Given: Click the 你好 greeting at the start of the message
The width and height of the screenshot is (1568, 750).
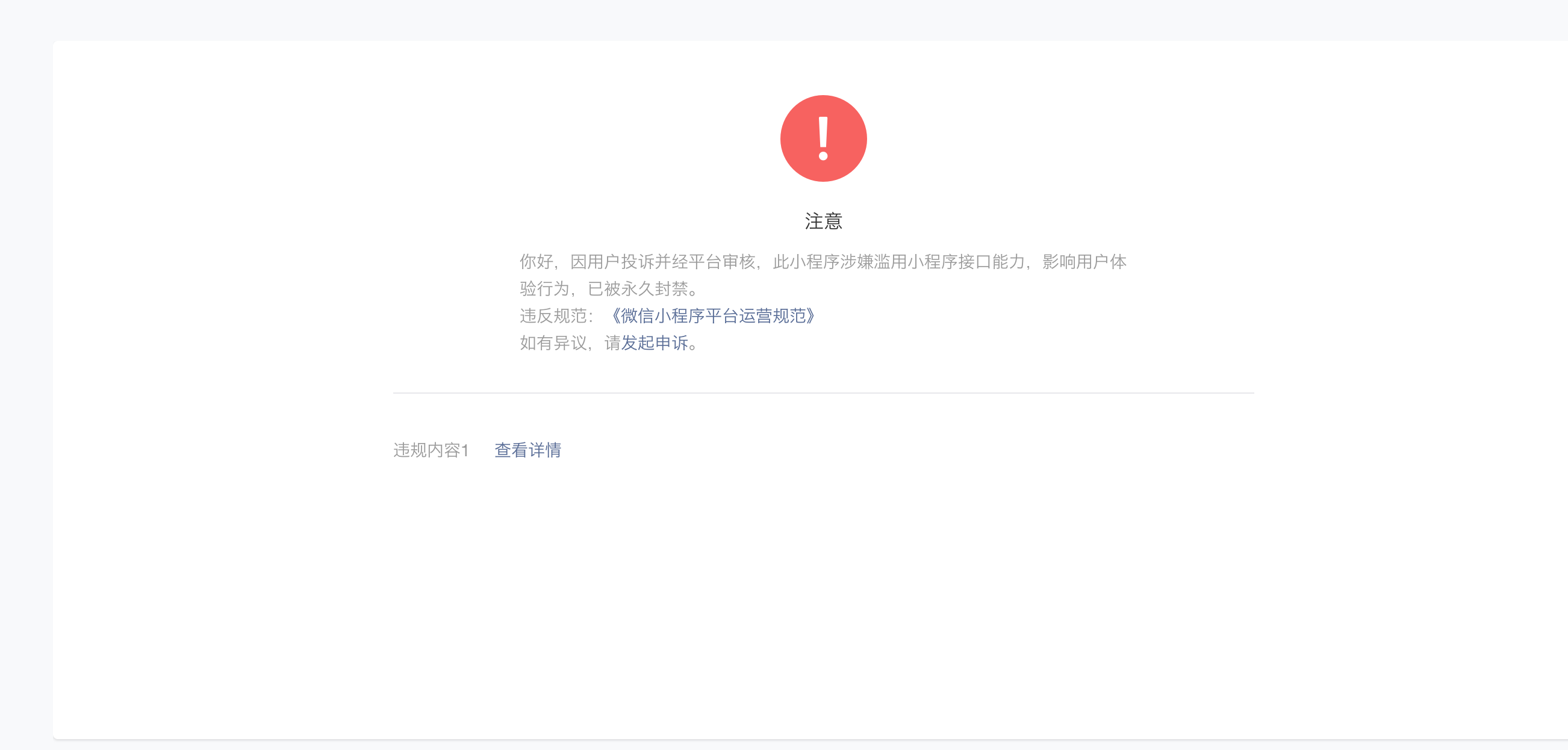Looking at the screenshot, I should (x=536, y=262).
